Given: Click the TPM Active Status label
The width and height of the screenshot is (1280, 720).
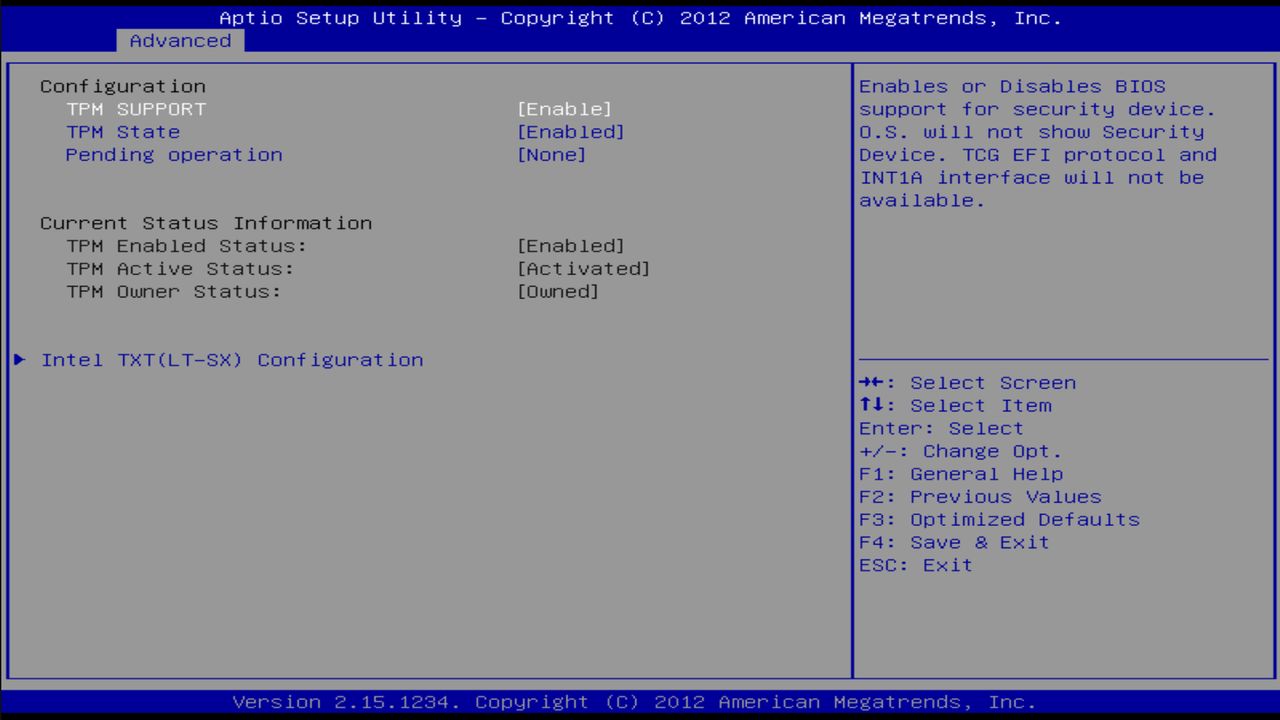Looking at the screenshot, I should (180, 269).
